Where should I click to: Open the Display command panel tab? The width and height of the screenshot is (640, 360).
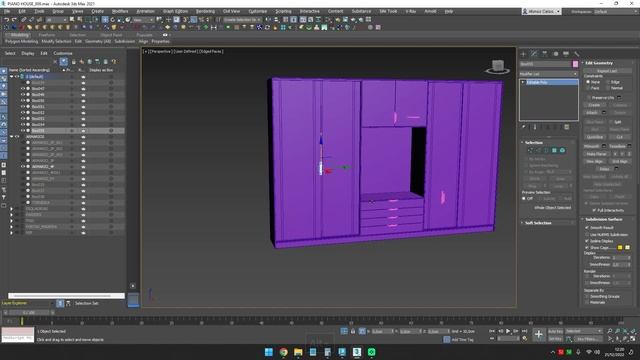point(566,54)
